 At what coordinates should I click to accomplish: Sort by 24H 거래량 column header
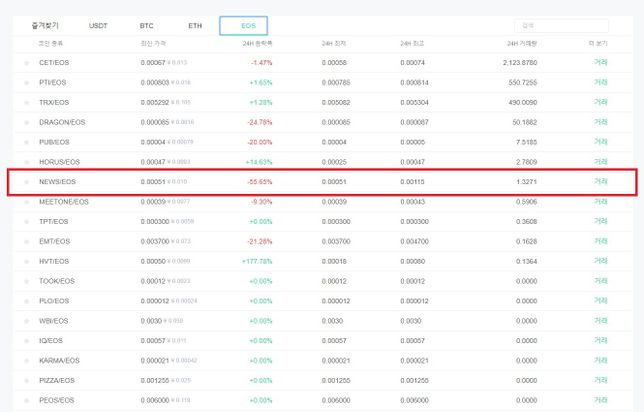point(522,45)
